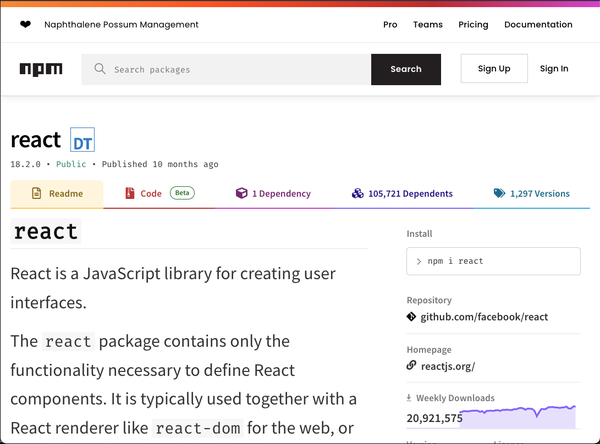Open the Teams page link
This screenshot has width=600, height=444.
tap(428, 25)
